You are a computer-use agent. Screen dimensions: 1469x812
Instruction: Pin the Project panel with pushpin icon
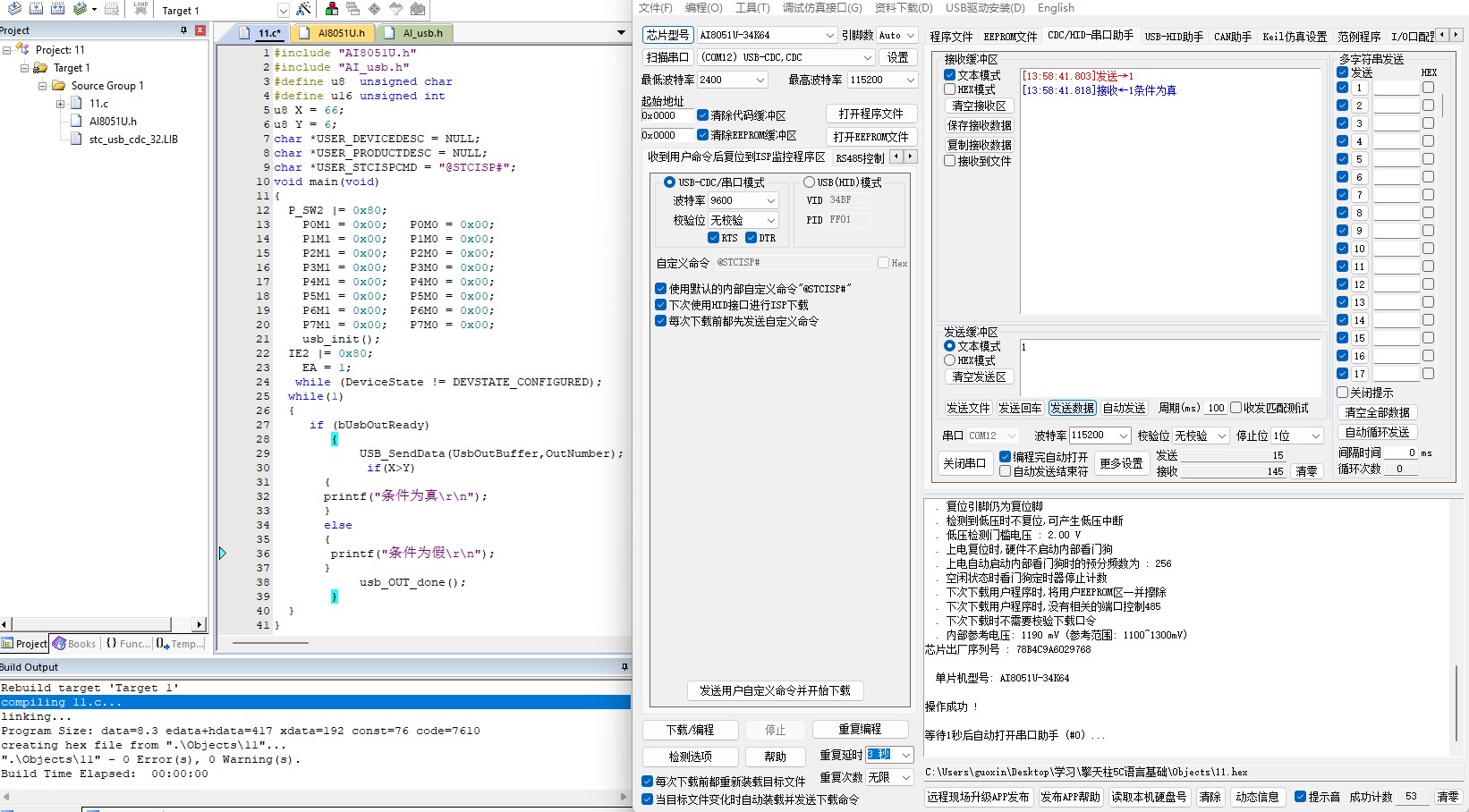[184, 30]
